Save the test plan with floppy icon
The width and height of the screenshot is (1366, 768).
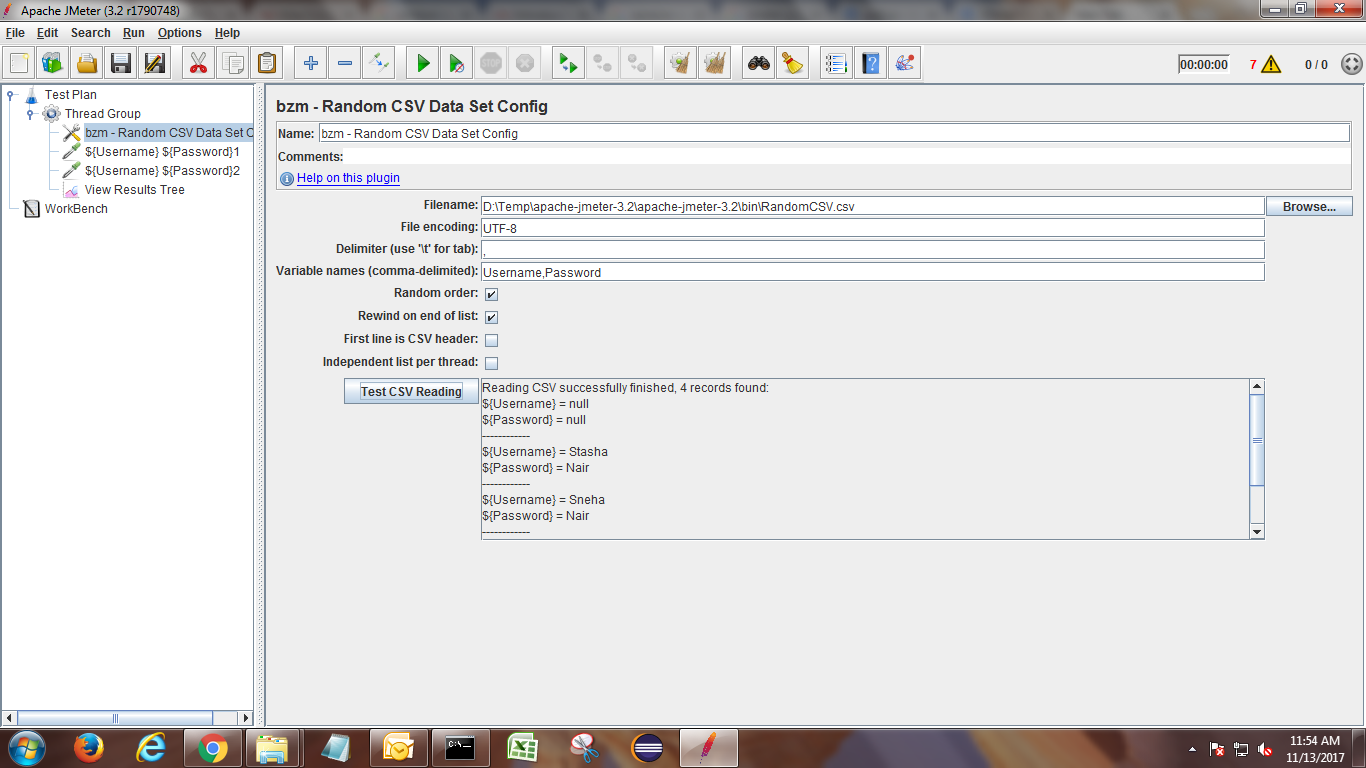(x=121, y=63)
